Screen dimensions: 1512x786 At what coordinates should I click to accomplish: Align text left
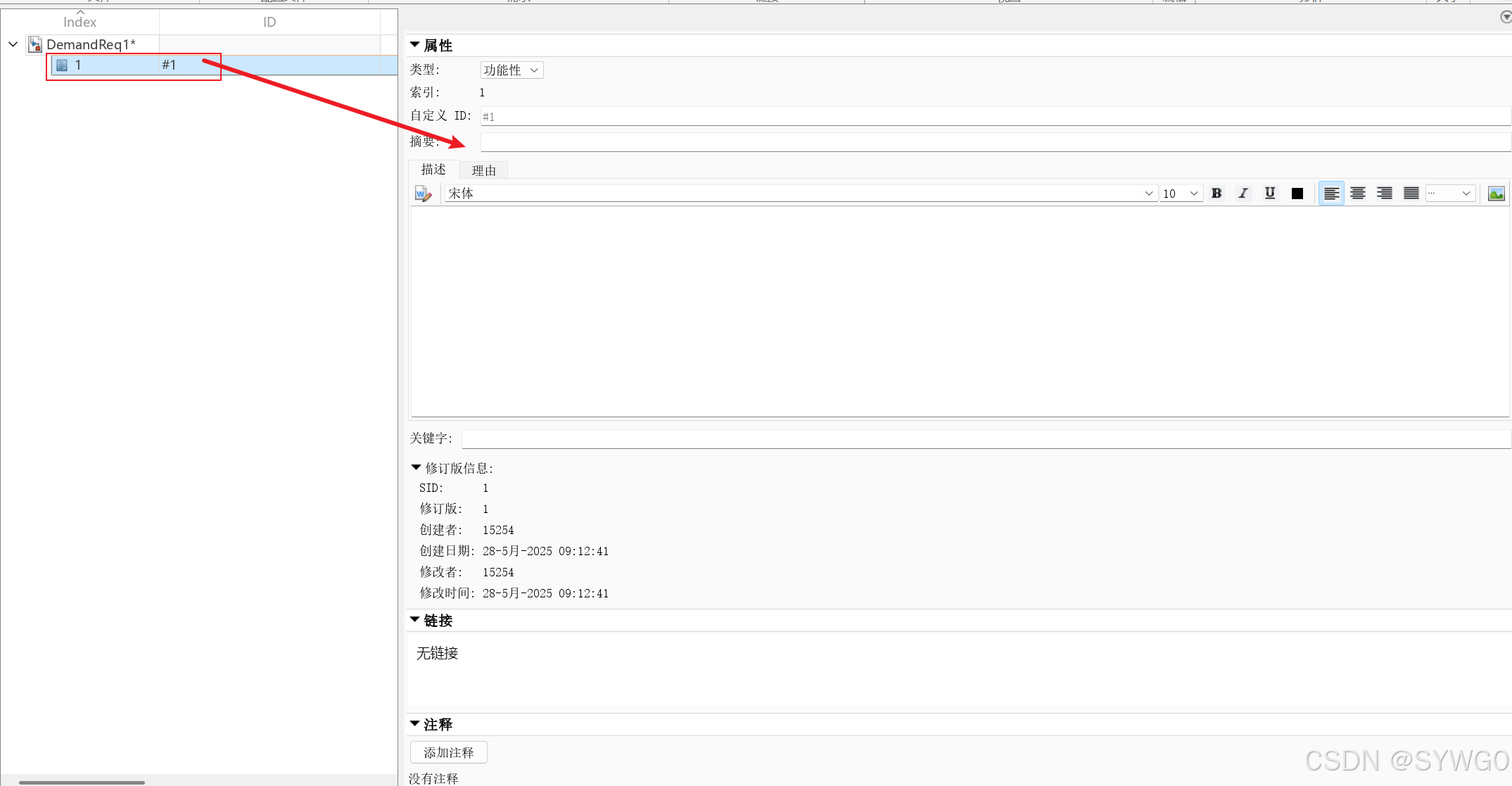coord(1330,194)
